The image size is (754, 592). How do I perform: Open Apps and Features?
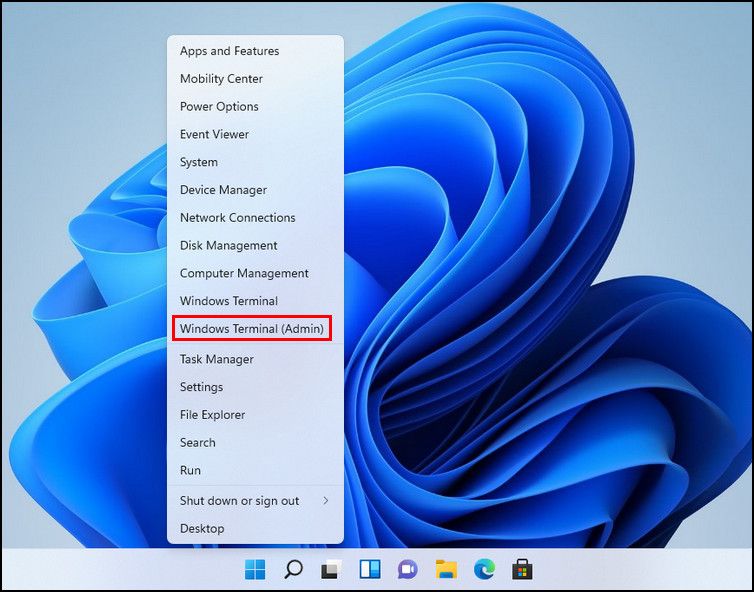pos(229,51)
